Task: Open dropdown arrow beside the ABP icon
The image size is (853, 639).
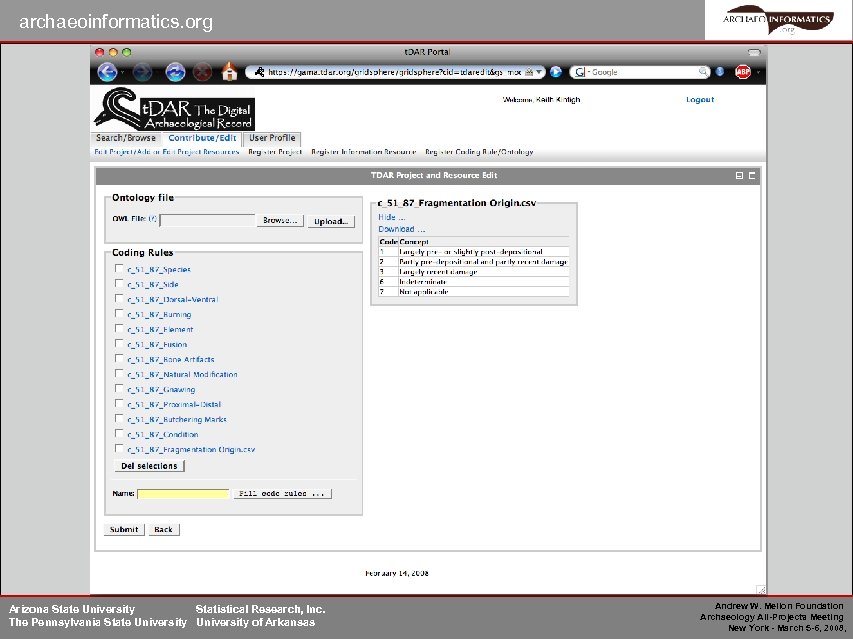Action: tap(758, 72)
